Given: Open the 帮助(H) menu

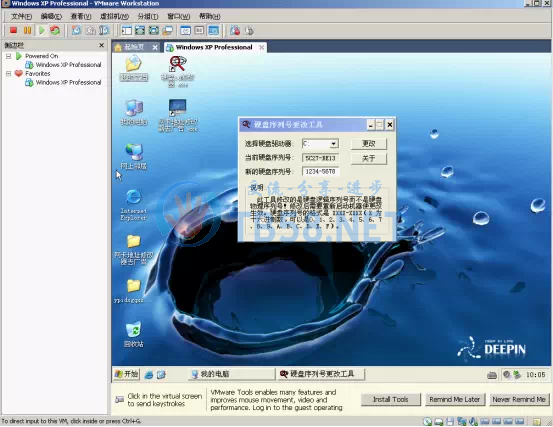Looking at the screenshot, I should (209, 16).
